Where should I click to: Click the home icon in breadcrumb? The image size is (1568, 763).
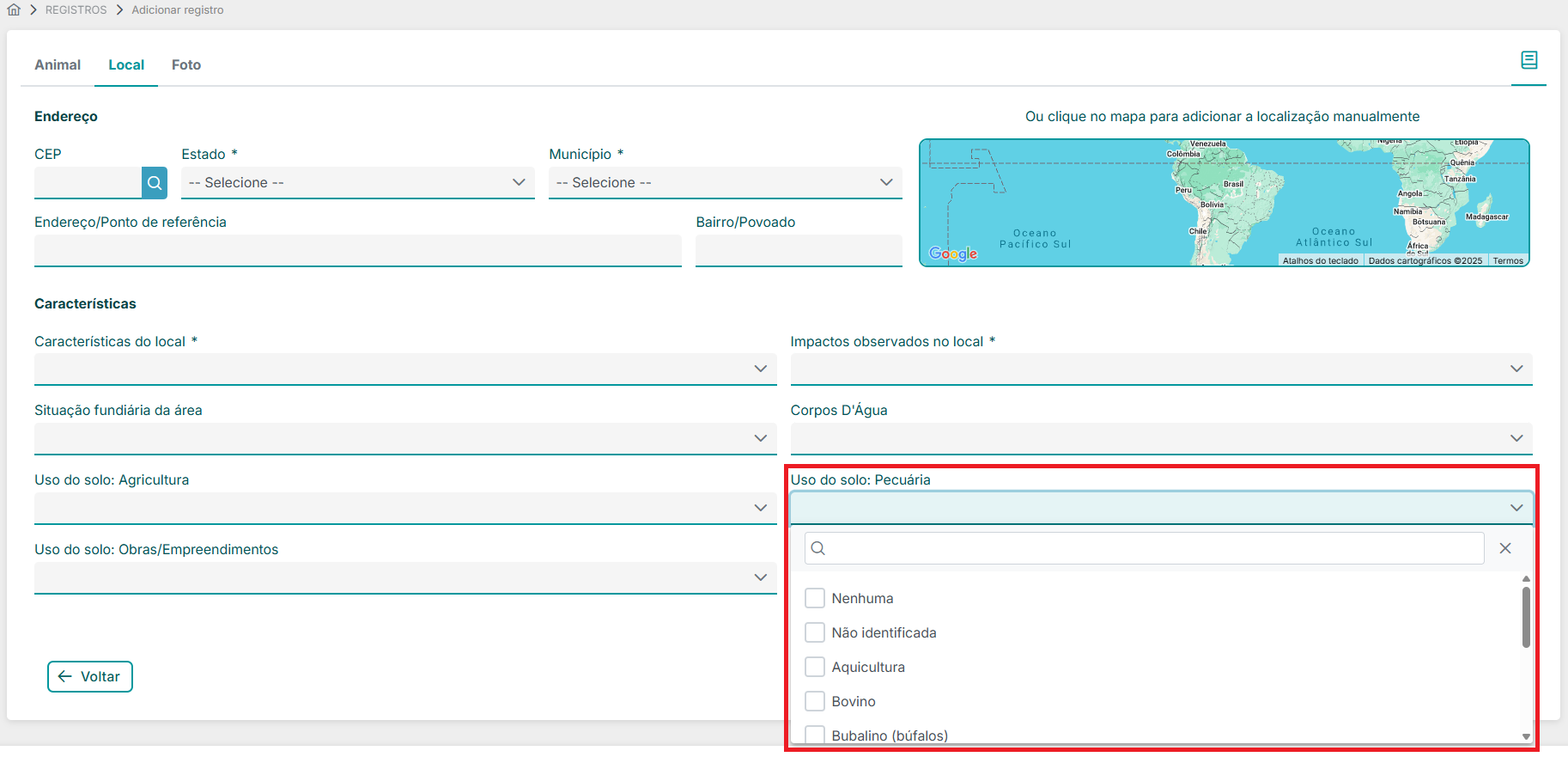tap(14, 10)
